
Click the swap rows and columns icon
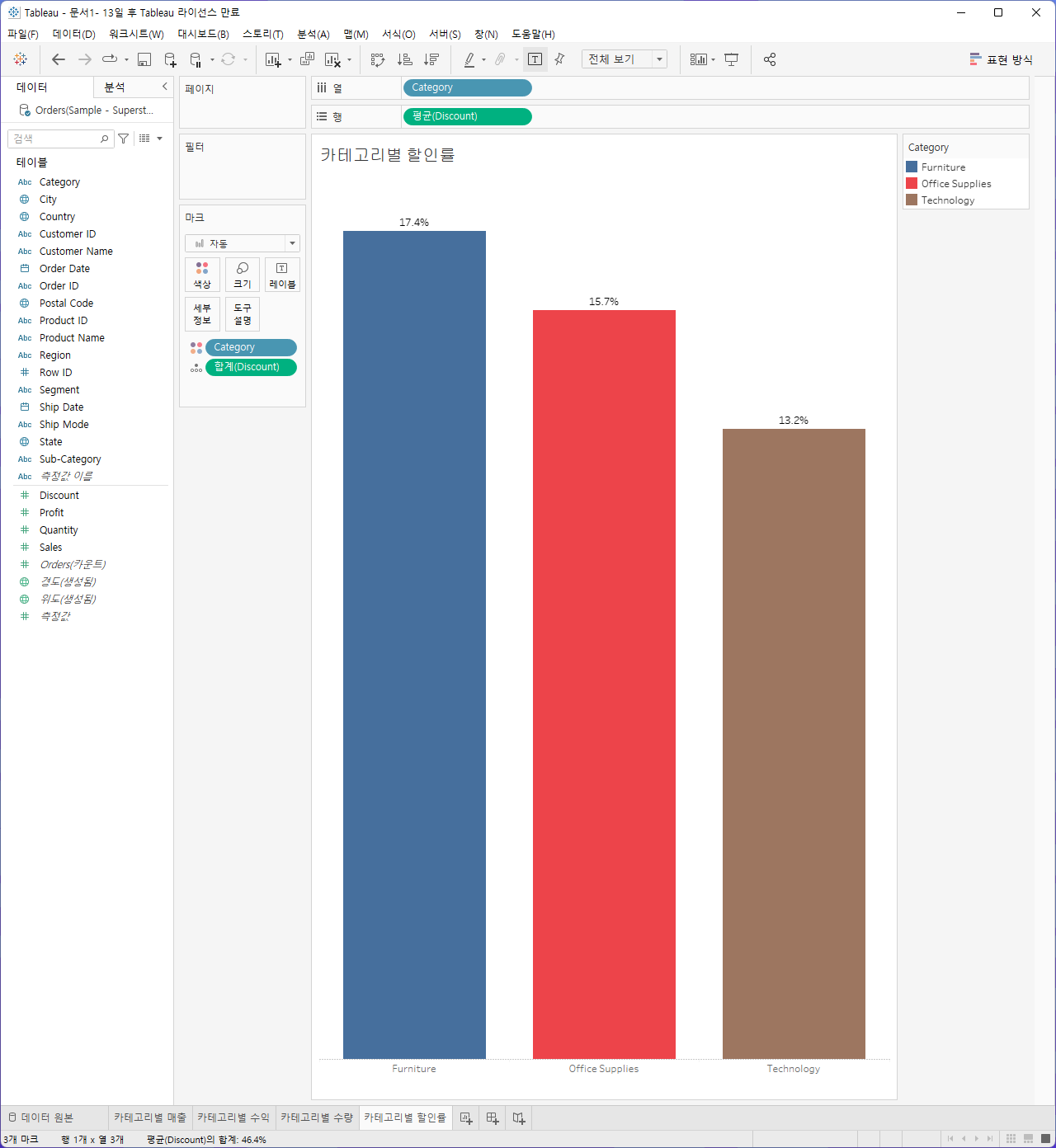tap(378, 59)
